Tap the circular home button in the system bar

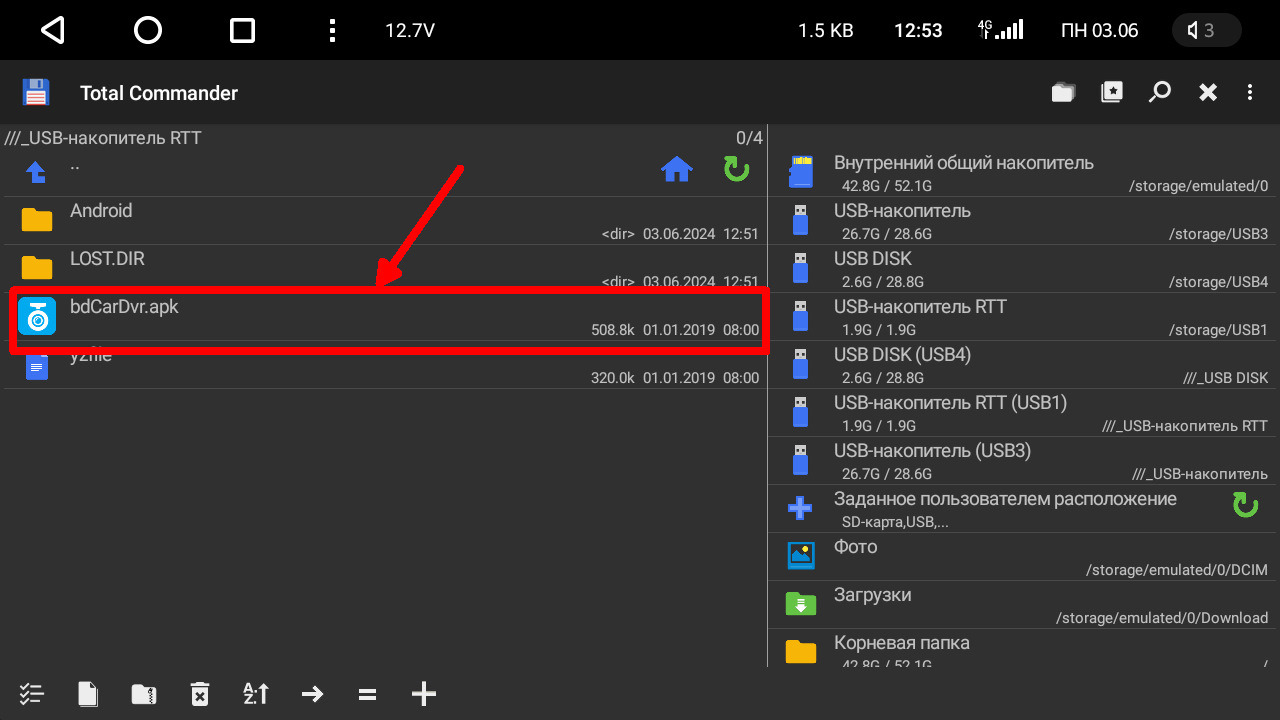coord(148,31)
